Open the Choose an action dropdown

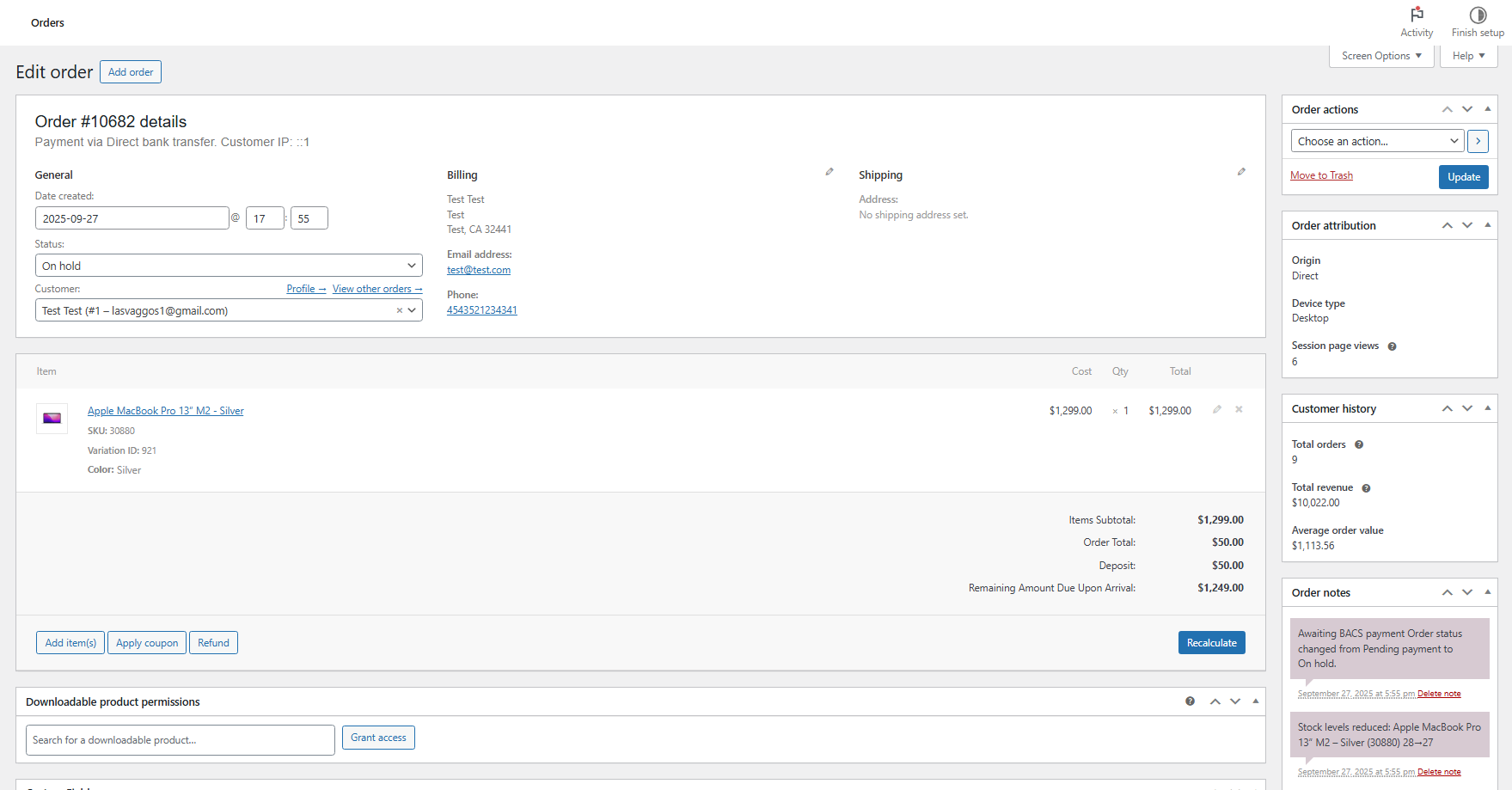point(1377,141)
